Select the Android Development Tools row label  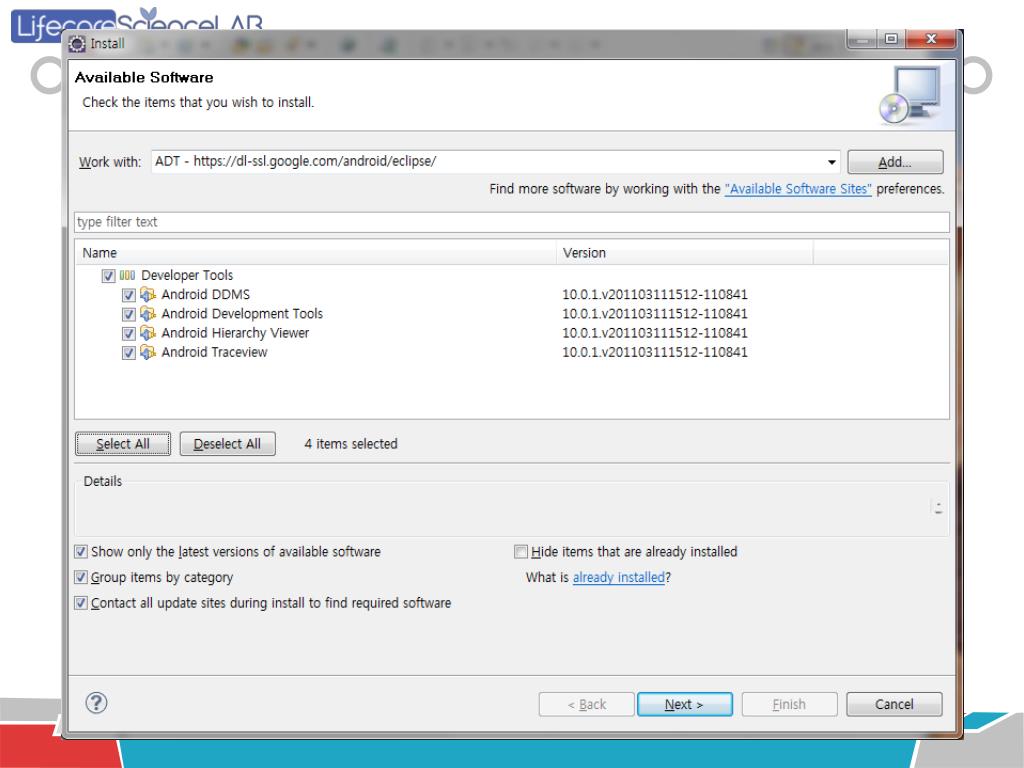(242, 313)
